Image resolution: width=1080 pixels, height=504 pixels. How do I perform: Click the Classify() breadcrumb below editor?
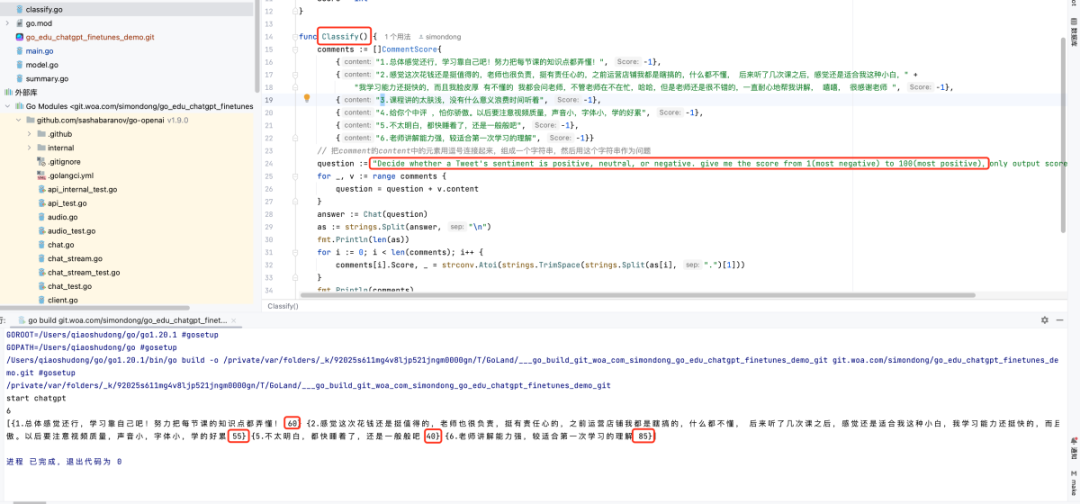tap(283, 306)
